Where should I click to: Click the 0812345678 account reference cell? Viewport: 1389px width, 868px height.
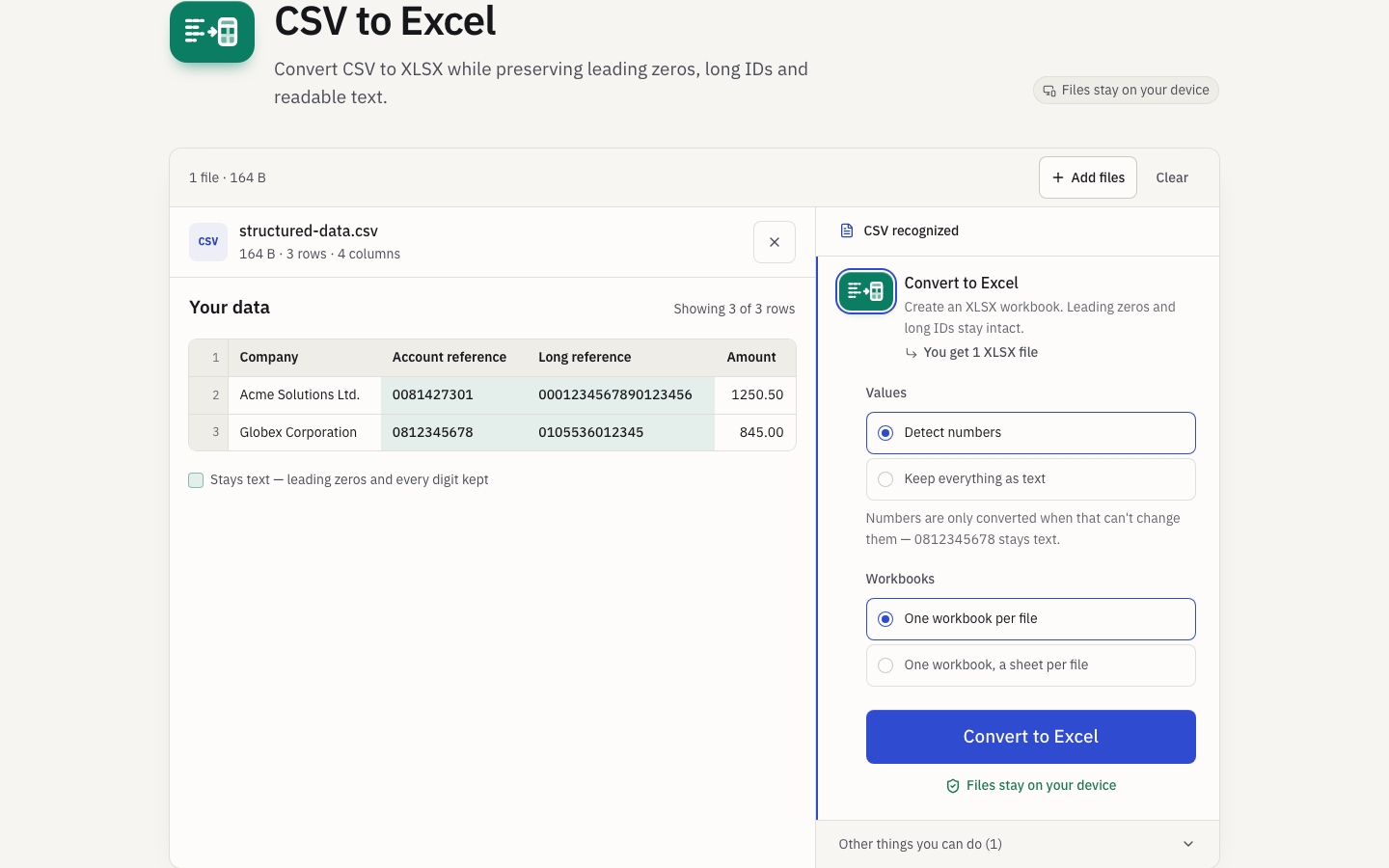coord(453,433)
